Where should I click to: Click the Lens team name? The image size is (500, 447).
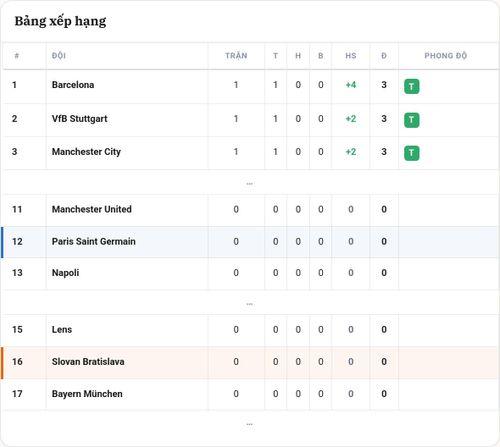(62, 330)
